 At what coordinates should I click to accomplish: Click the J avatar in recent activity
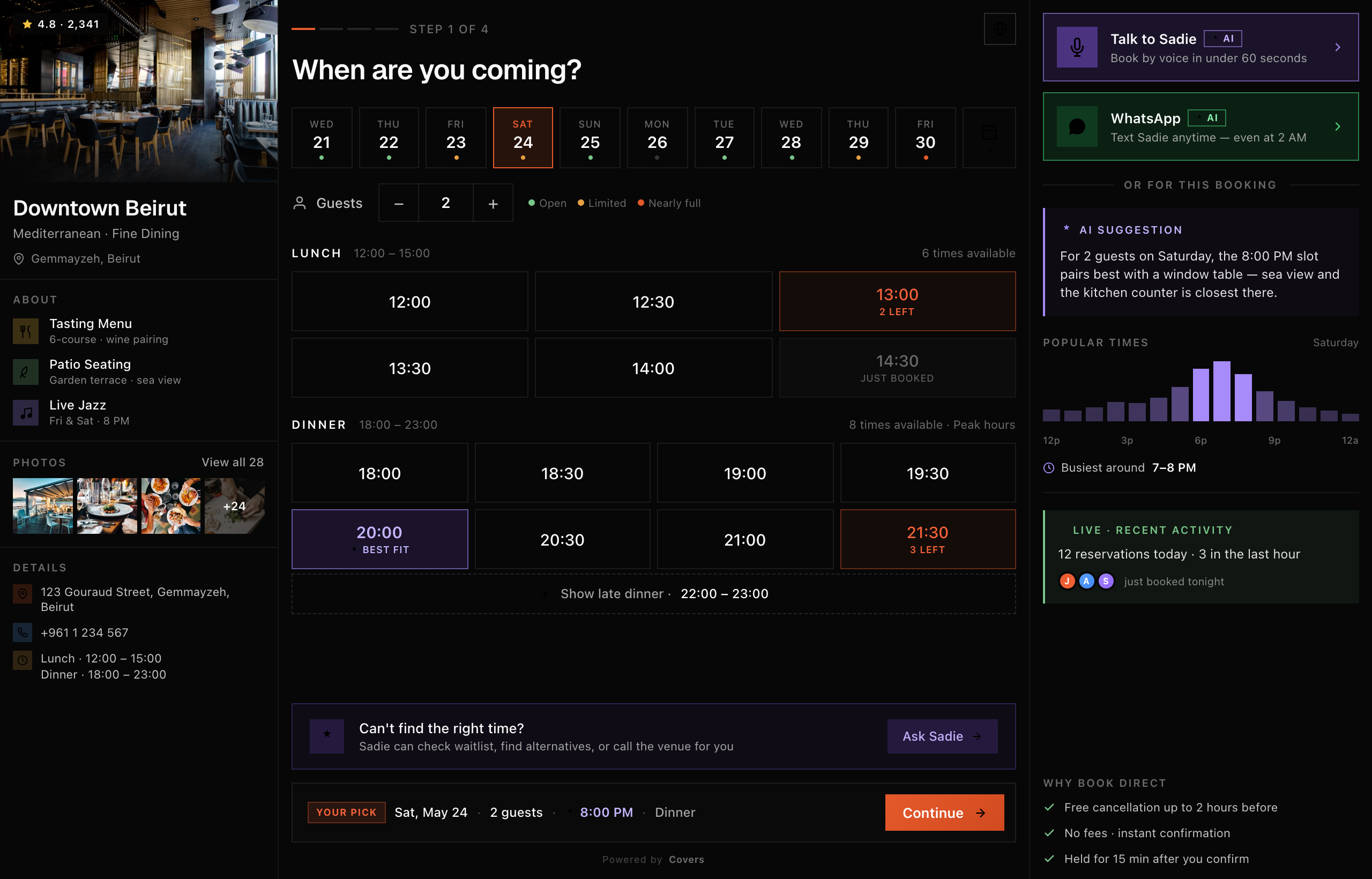[x=1067, y=581]
